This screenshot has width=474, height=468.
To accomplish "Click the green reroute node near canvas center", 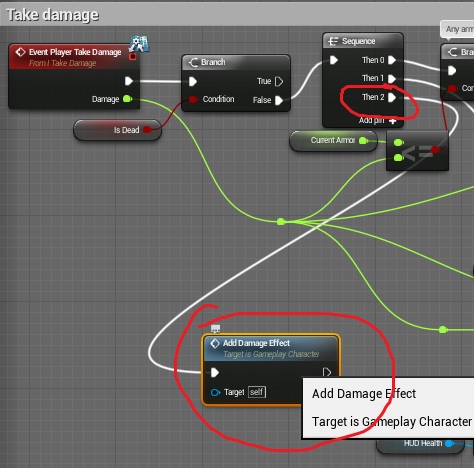I will (281, 222).
